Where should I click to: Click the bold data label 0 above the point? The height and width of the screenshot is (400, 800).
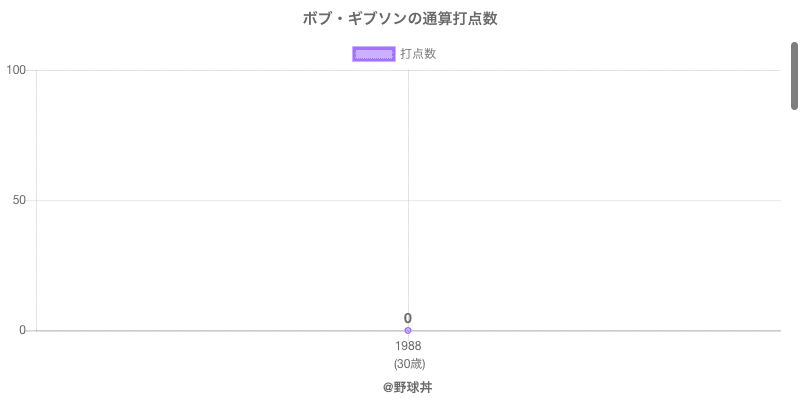[x=408, y=318]
